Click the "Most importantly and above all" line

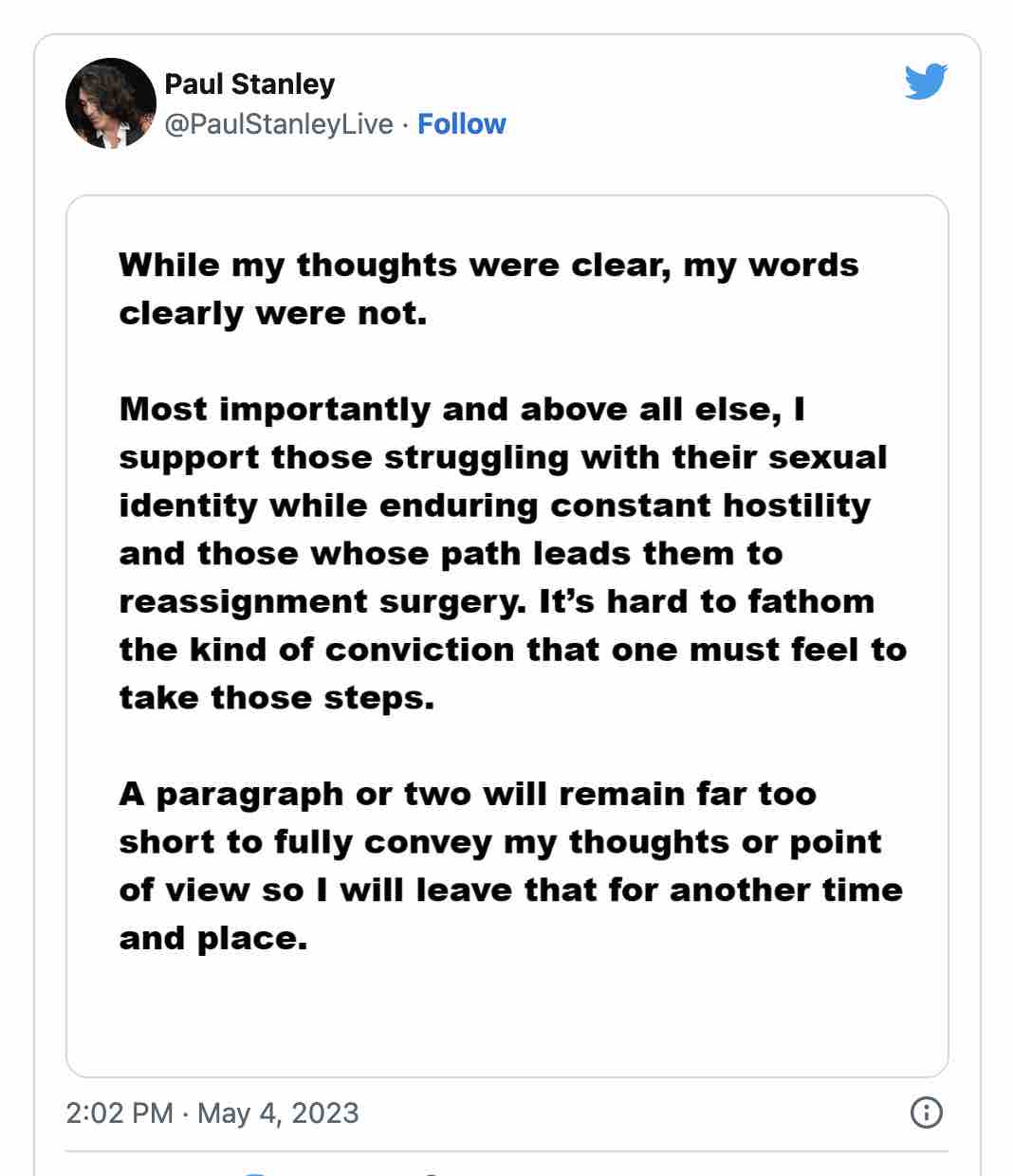(462, 410)
